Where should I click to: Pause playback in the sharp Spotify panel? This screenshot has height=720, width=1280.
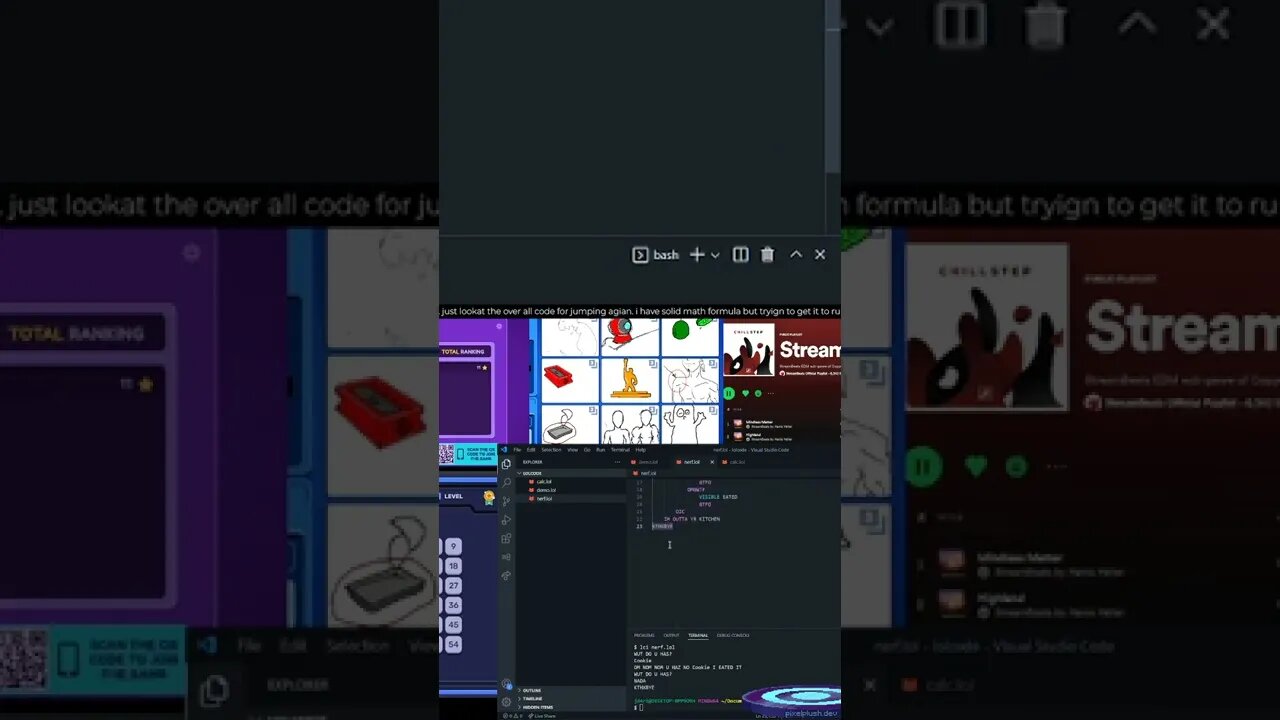pyautogui.click(x=728, y=393)
